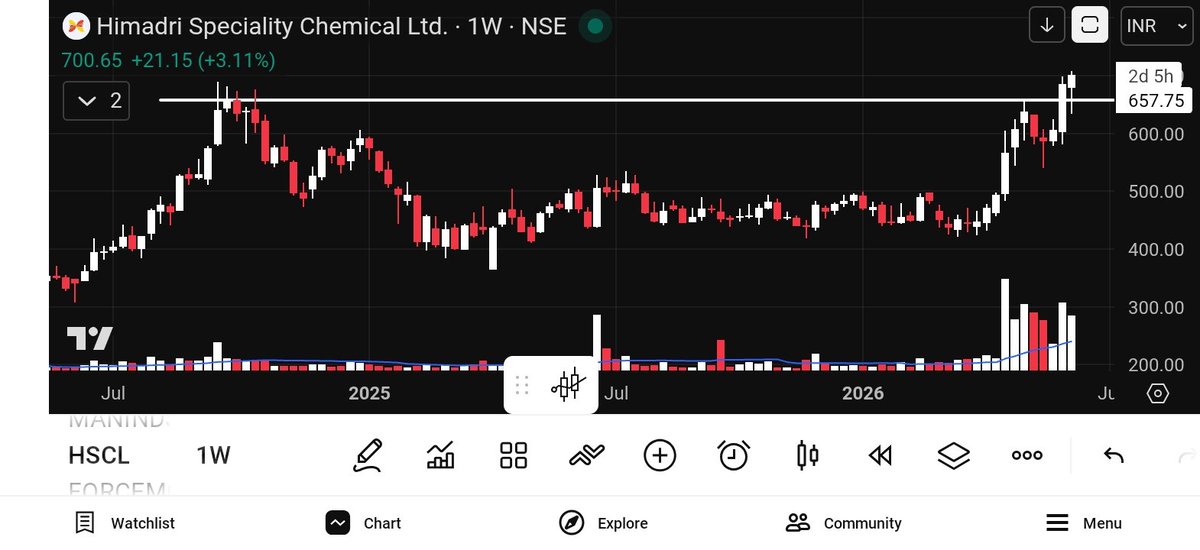Click the 500.00 price scale label
This screenshot has height=550, width=1200.
coord(1156,192)
